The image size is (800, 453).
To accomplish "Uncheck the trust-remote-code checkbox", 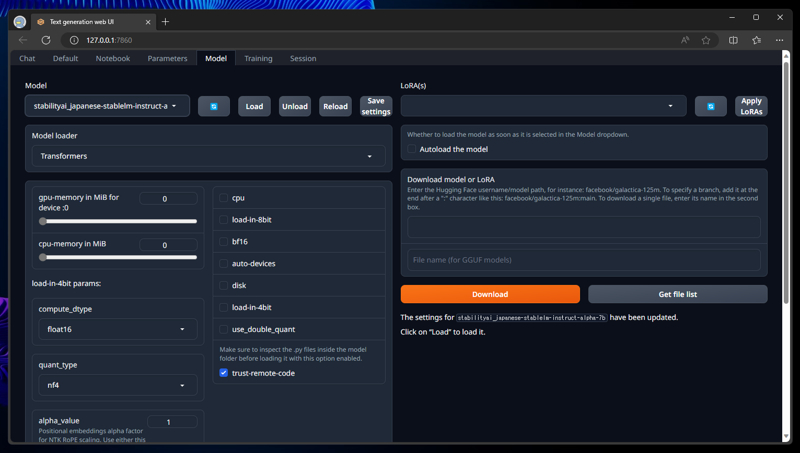I will point(223,373).
